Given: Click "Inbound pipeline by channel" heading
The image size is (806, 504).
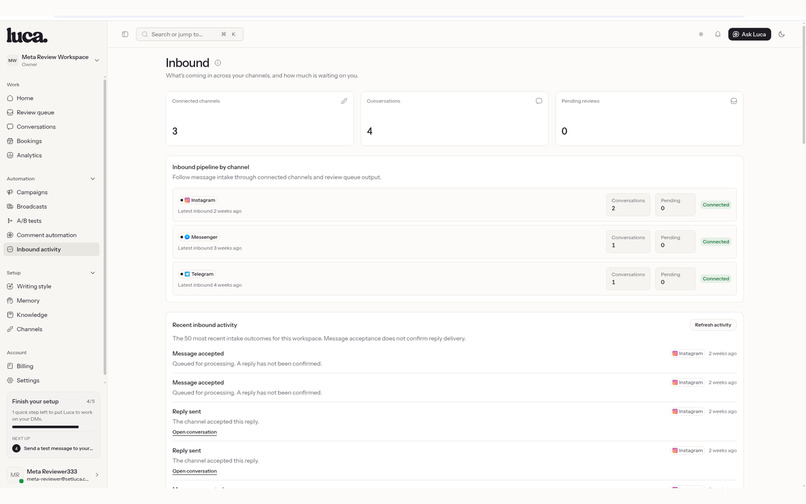Looking at the screenshot, I should [x=211, y=167].
